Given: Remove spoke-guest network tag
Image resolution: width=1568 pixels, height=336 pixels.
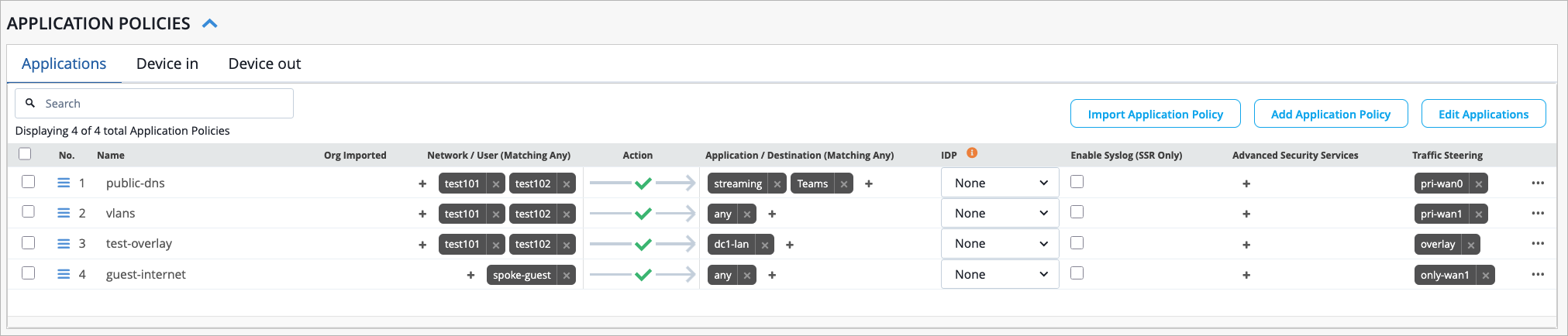Looking at the screenshot, I should tap(567, 276).
